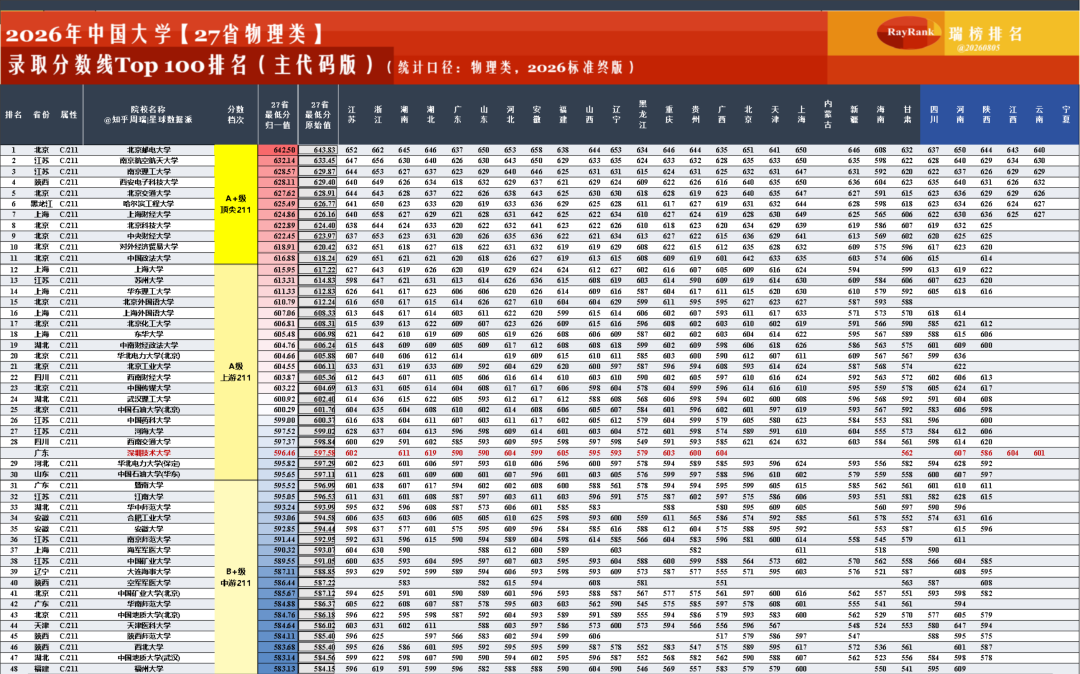1080x674 pixels.
Task: Click the A级 上游211 tier cell
Action: [x=236, y=372]
